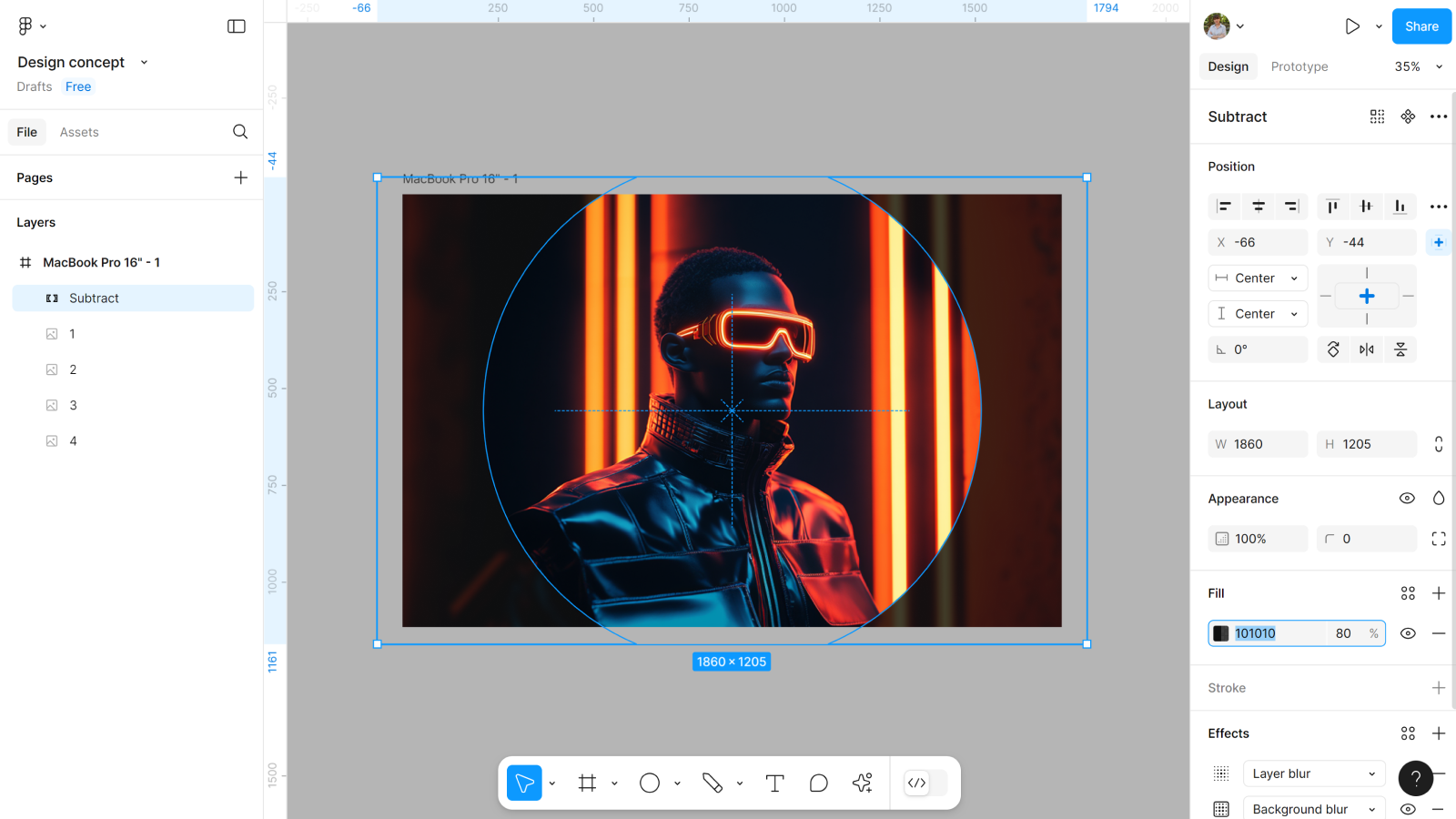Select the Text tool in the toolbar
This screenshot has width=1456, height=819.
774,784
